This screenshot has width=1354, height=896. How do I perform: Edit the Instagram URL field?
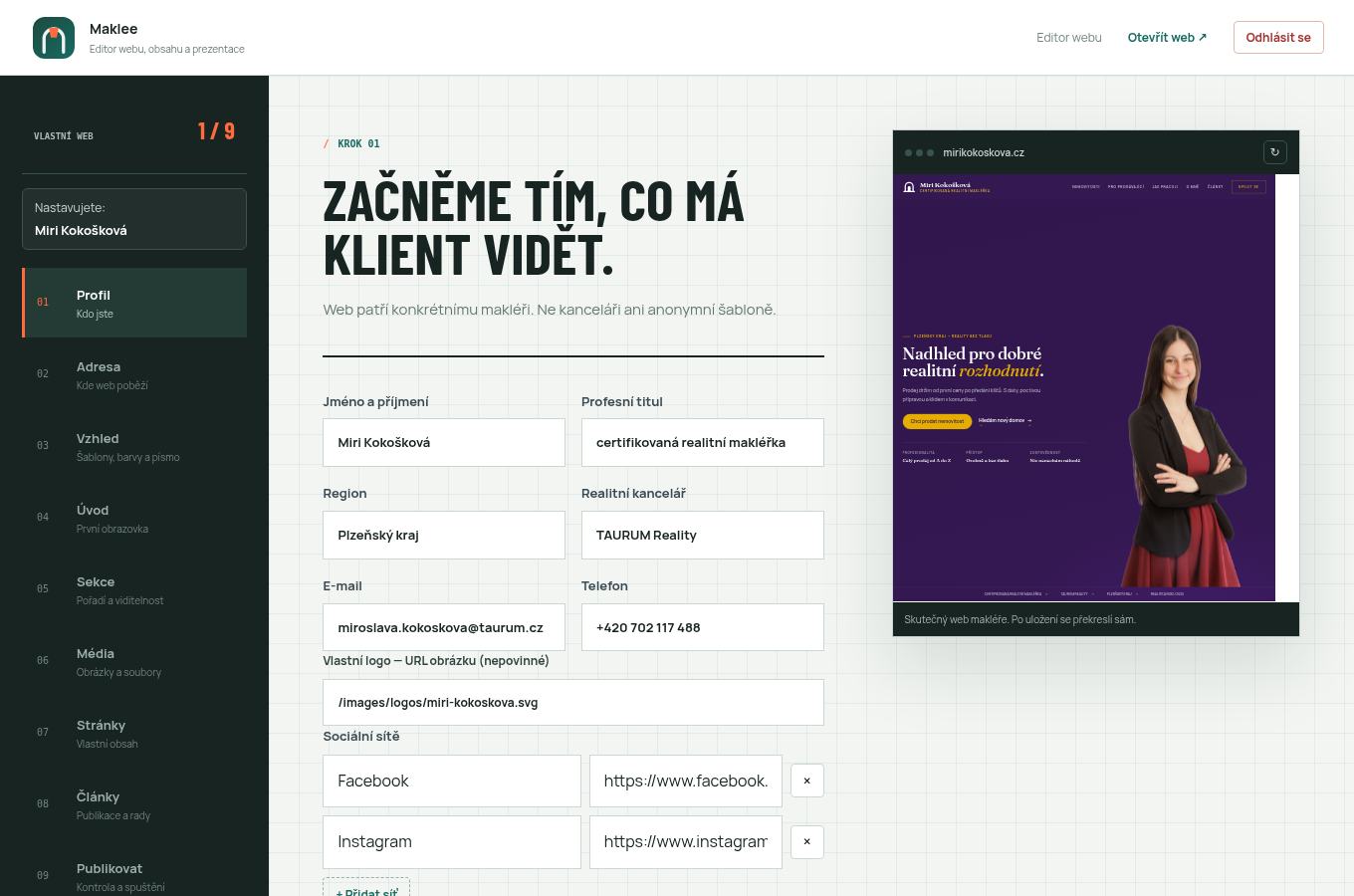pos(686,841)
